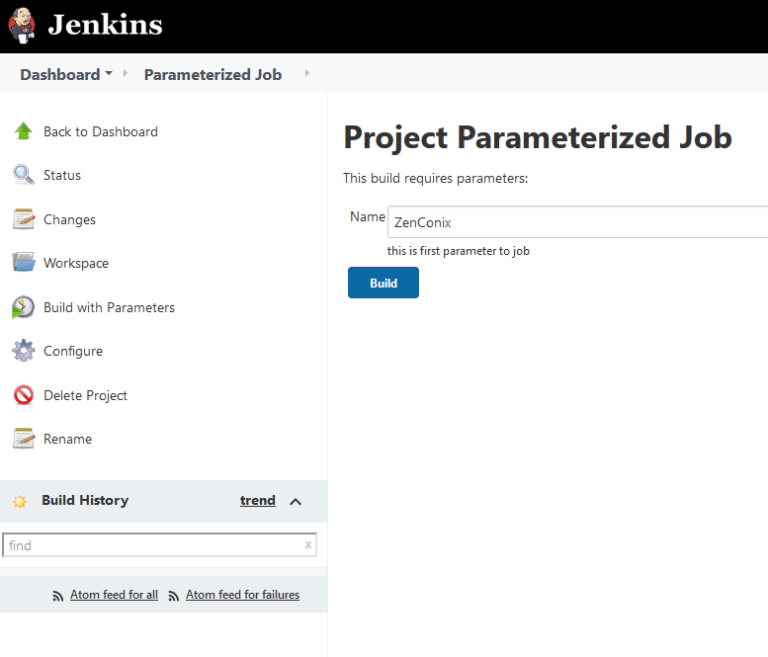The image size is (768, 657).
Task: Click the Jenkins butler logo icon
Action: 22,25
